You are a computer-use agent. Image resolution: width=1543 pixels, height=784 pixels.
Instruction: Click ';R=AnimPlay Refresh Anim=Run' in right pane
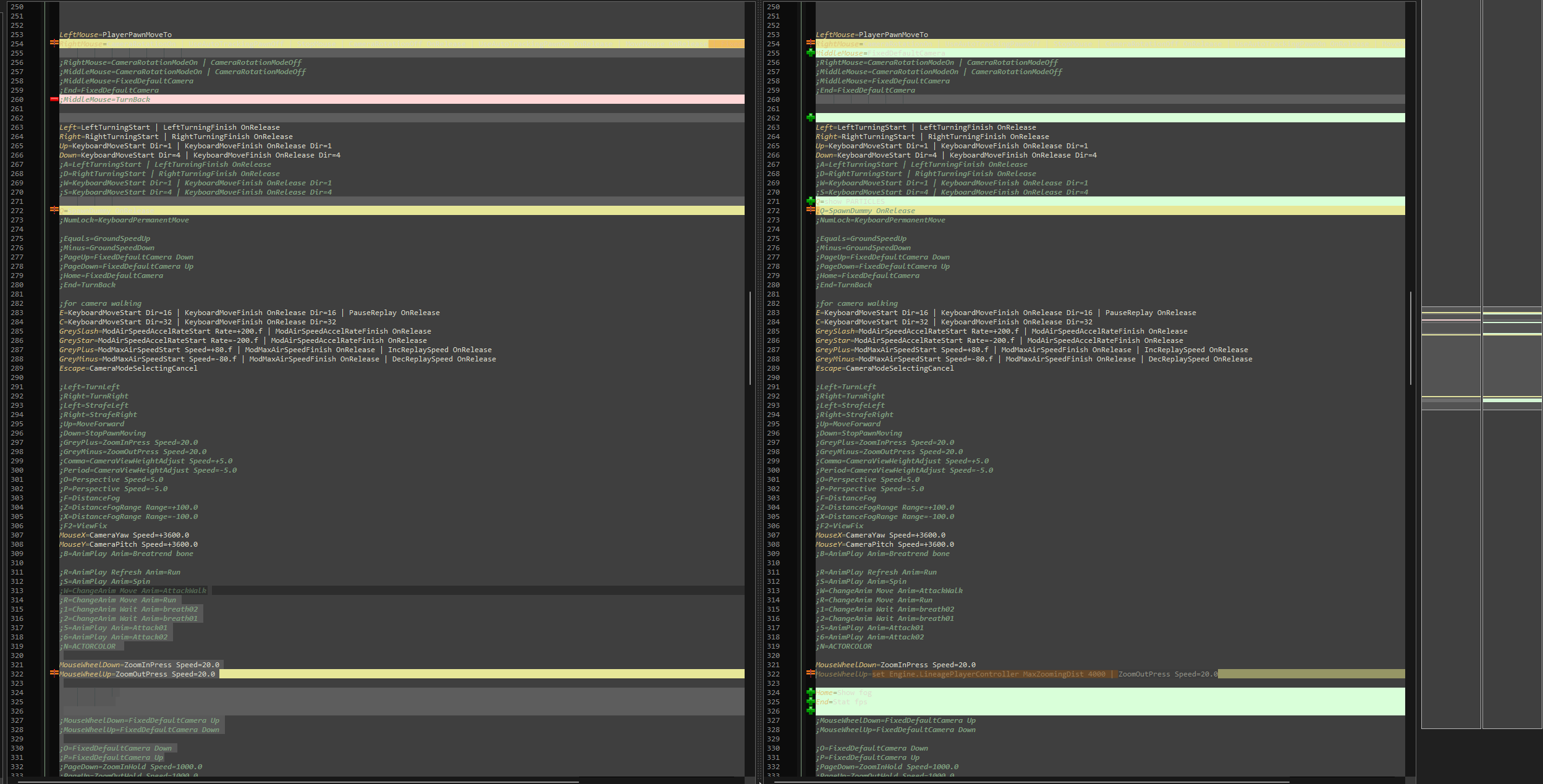(x=876, y=572)
